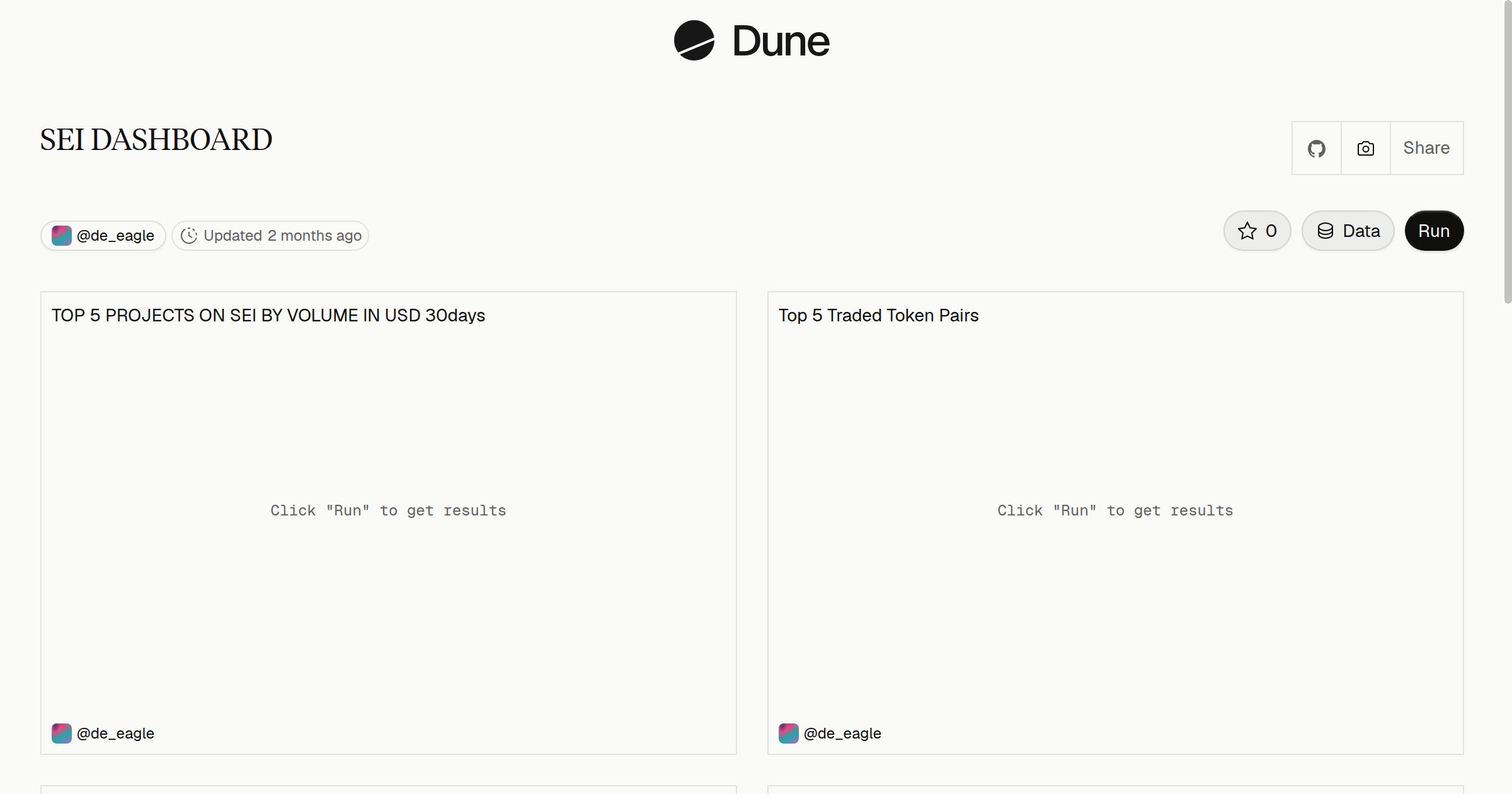Click the black Run button

click(x=1434, y=231)
